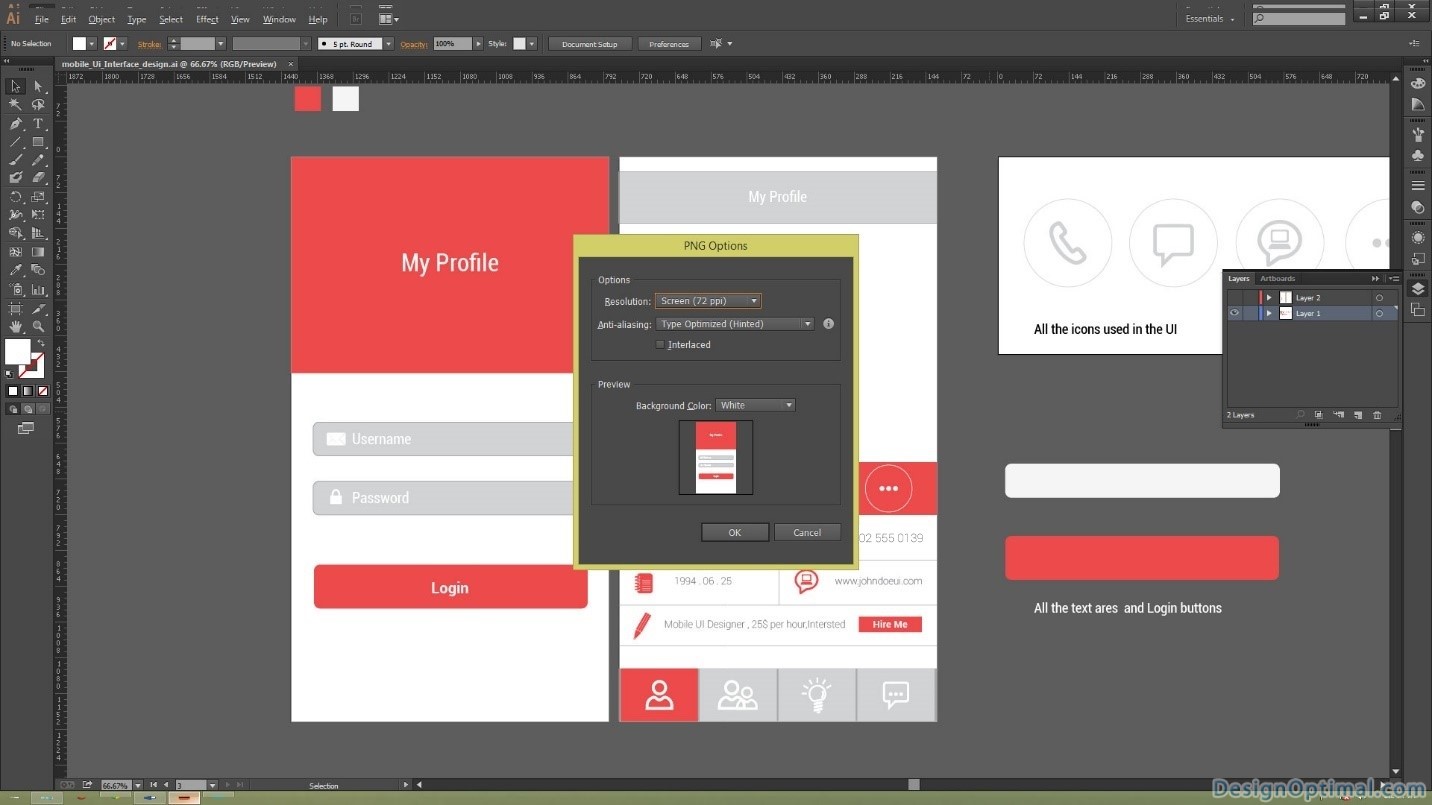This screenshot has height=805, width=1432.
Task: Enable the Interlaced checkbox
Action: point(660,345)
